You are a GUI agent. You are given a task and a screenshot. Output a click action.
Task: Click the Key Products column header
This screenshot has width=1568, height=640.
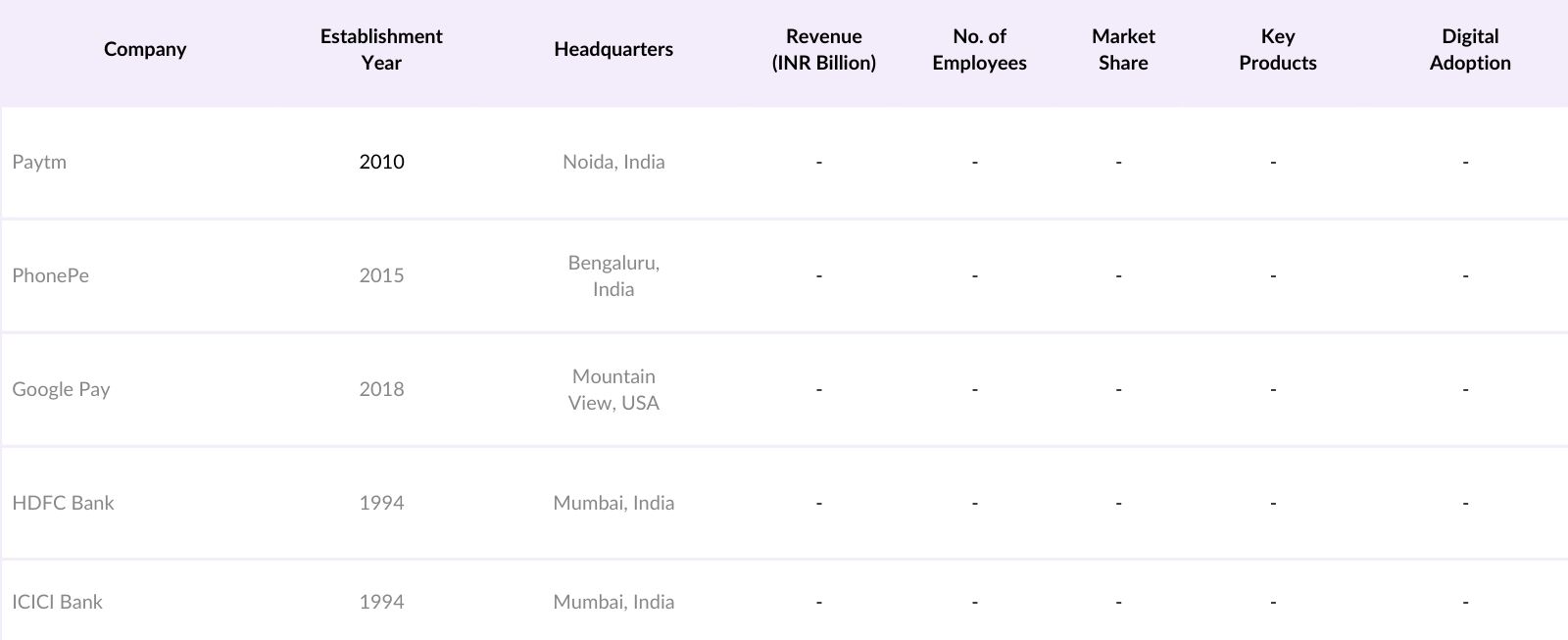[x=1277, y=49]
